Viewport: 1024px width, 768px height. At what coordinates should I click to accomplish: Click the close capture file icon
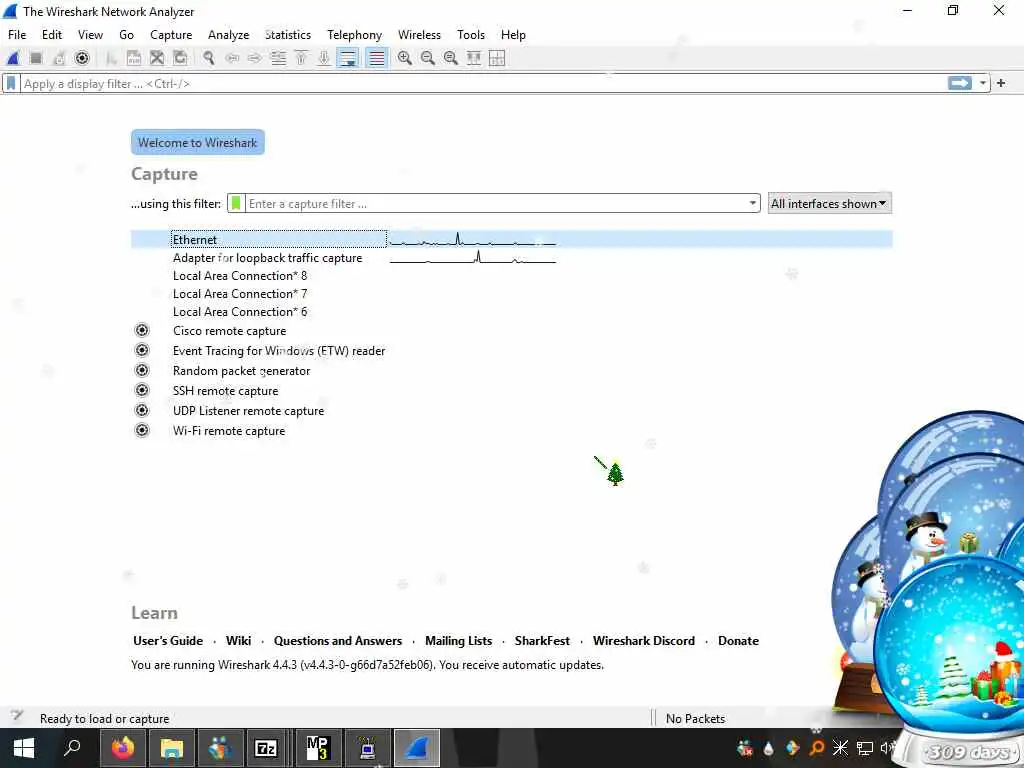coord(157,58)
